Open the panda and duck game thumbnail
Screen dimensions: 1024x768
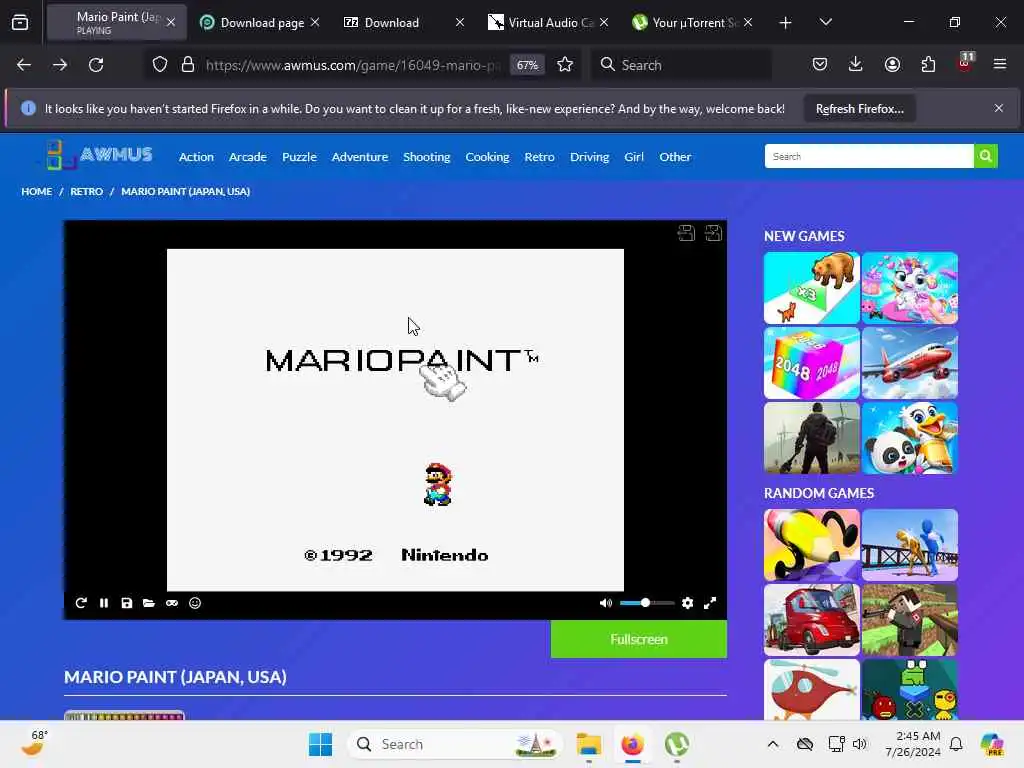pos(910,438)
